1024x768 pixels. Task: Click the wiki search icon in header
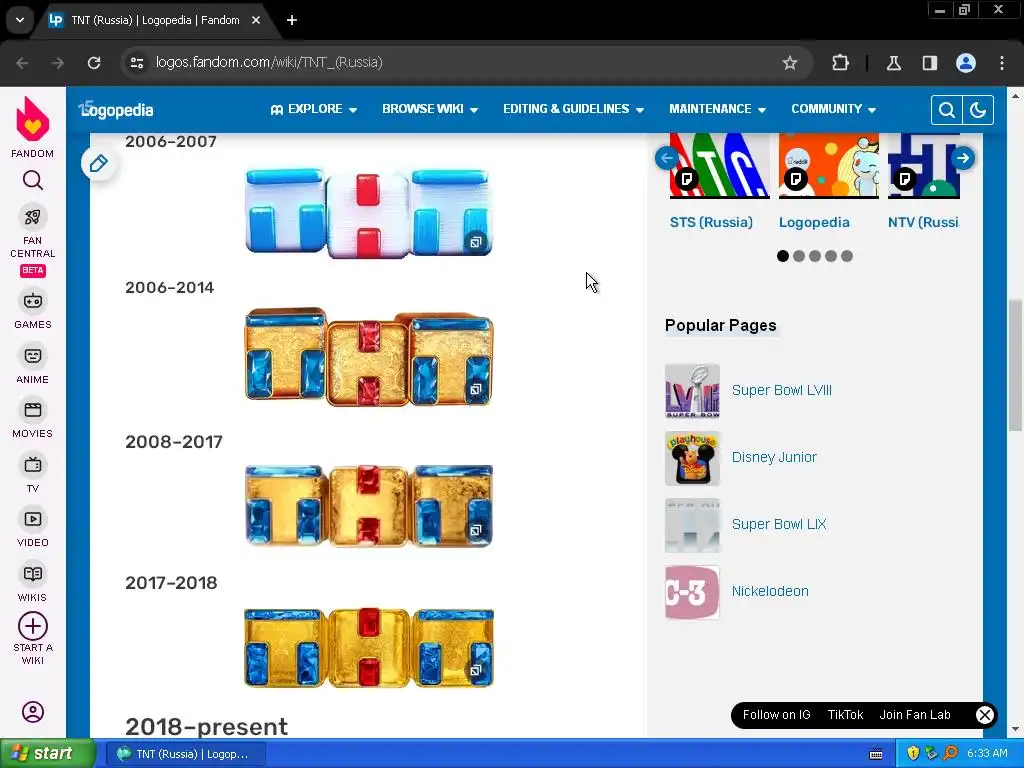pyautogui.click(x=946, y=110)
